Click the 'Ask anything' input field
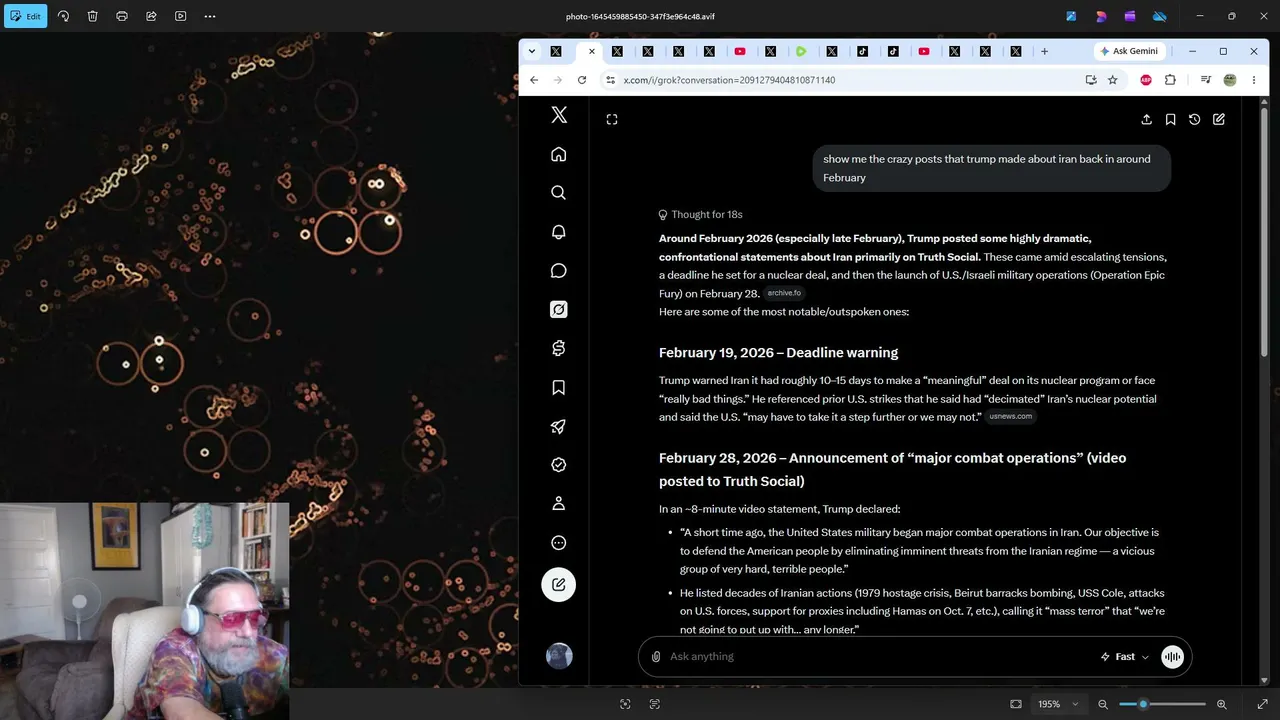The image size is (1280, 720). (x=880, y=657)
